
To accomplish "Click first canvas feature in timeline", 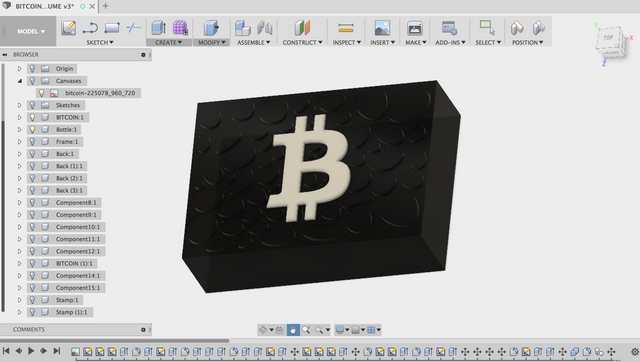I will tap(76, 351).
